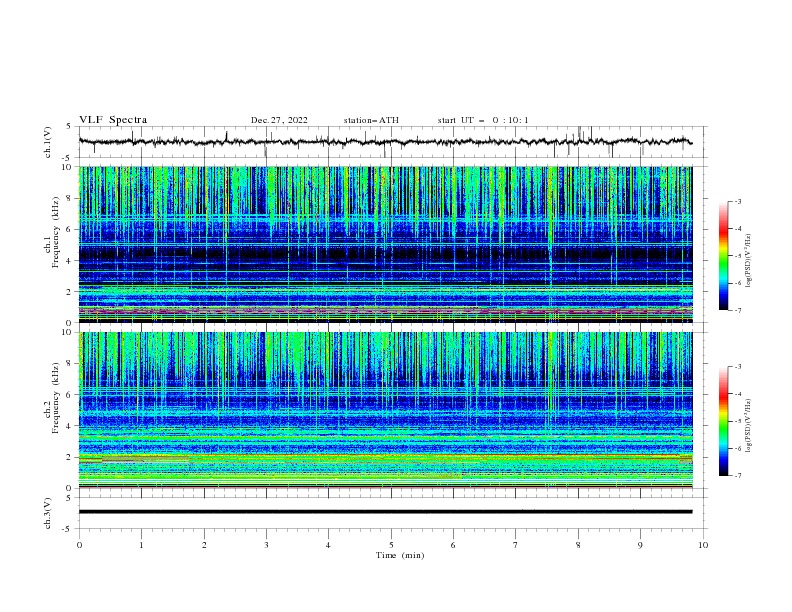Click the "Time (min)" axis label
The height and width of the screenshot is (612, 792).
tap(400, 555)
